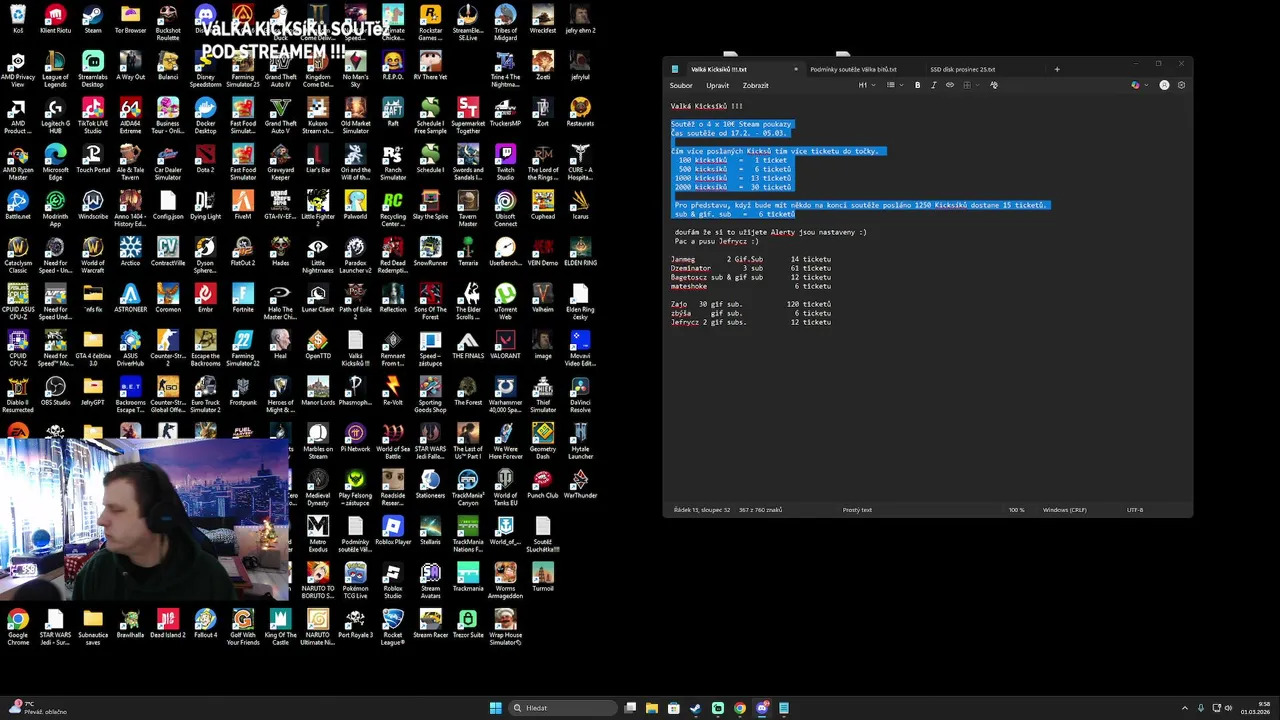Click UTF-8 encoding indicator

coord(1135,510)
